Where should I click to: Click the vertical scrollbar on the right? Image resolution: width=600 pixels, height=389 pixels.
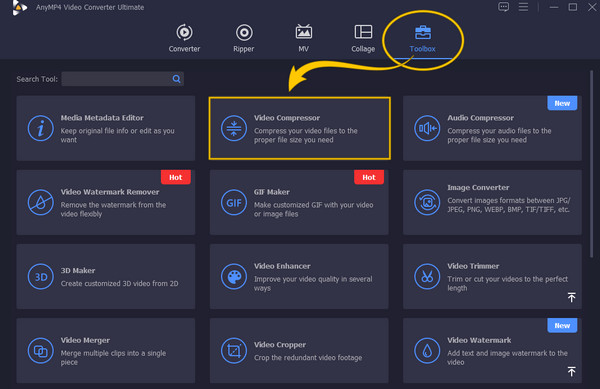592,164
